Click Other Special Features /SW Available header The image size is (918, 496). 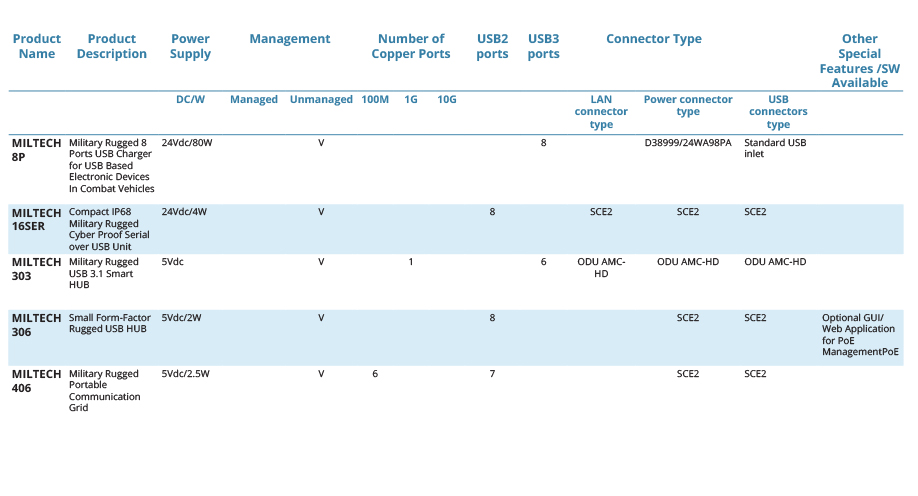click(859, 61)
